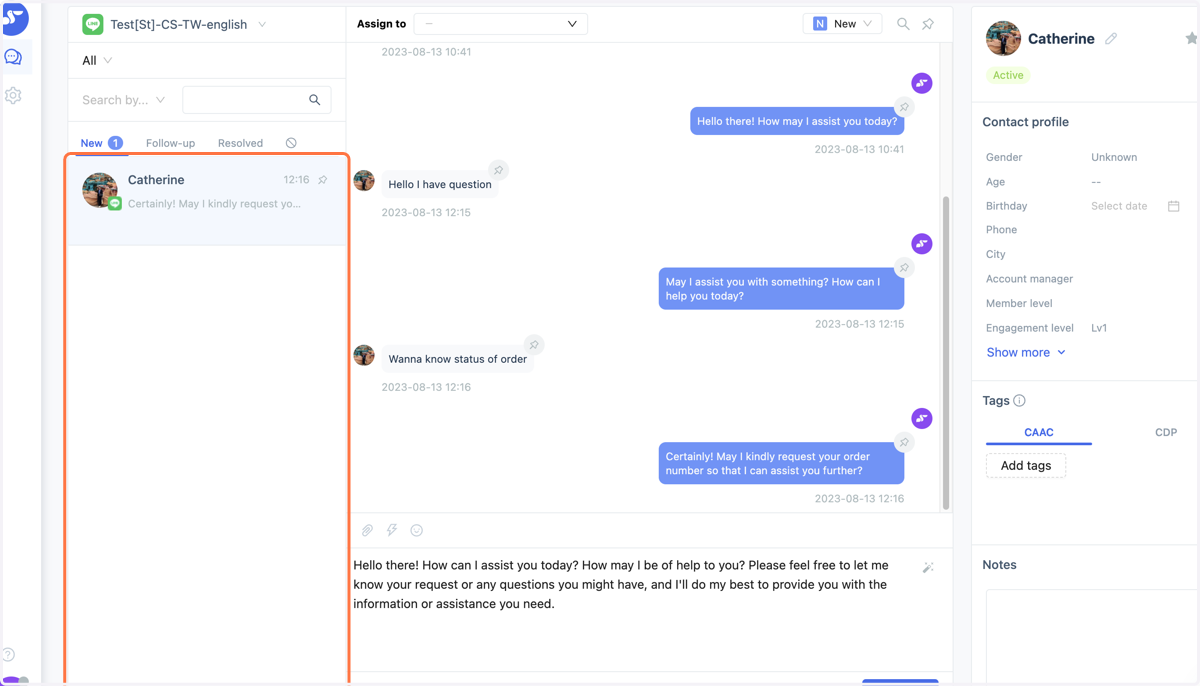Viewport: 1200px width, 686px height.
Task: Select the New conversations tab
Action: tap(101, 143)
